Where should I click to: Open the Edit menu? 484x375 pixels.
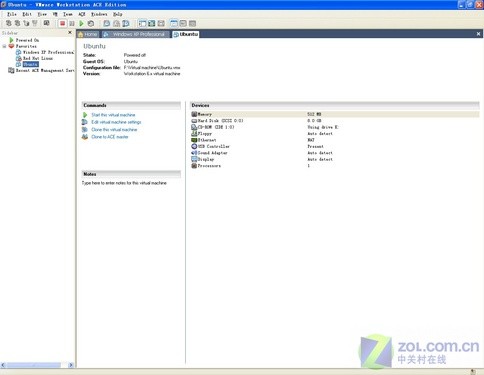point(27,14)
